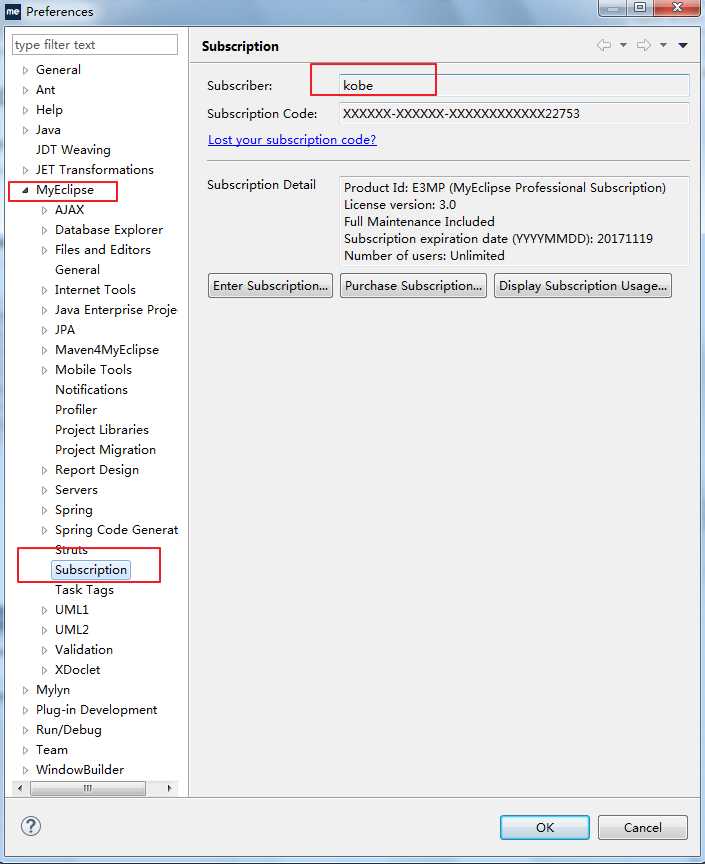Select Spring Code Generat tree item
The width and height of the screenshot is (705, 864).
[x=116, y=530]
